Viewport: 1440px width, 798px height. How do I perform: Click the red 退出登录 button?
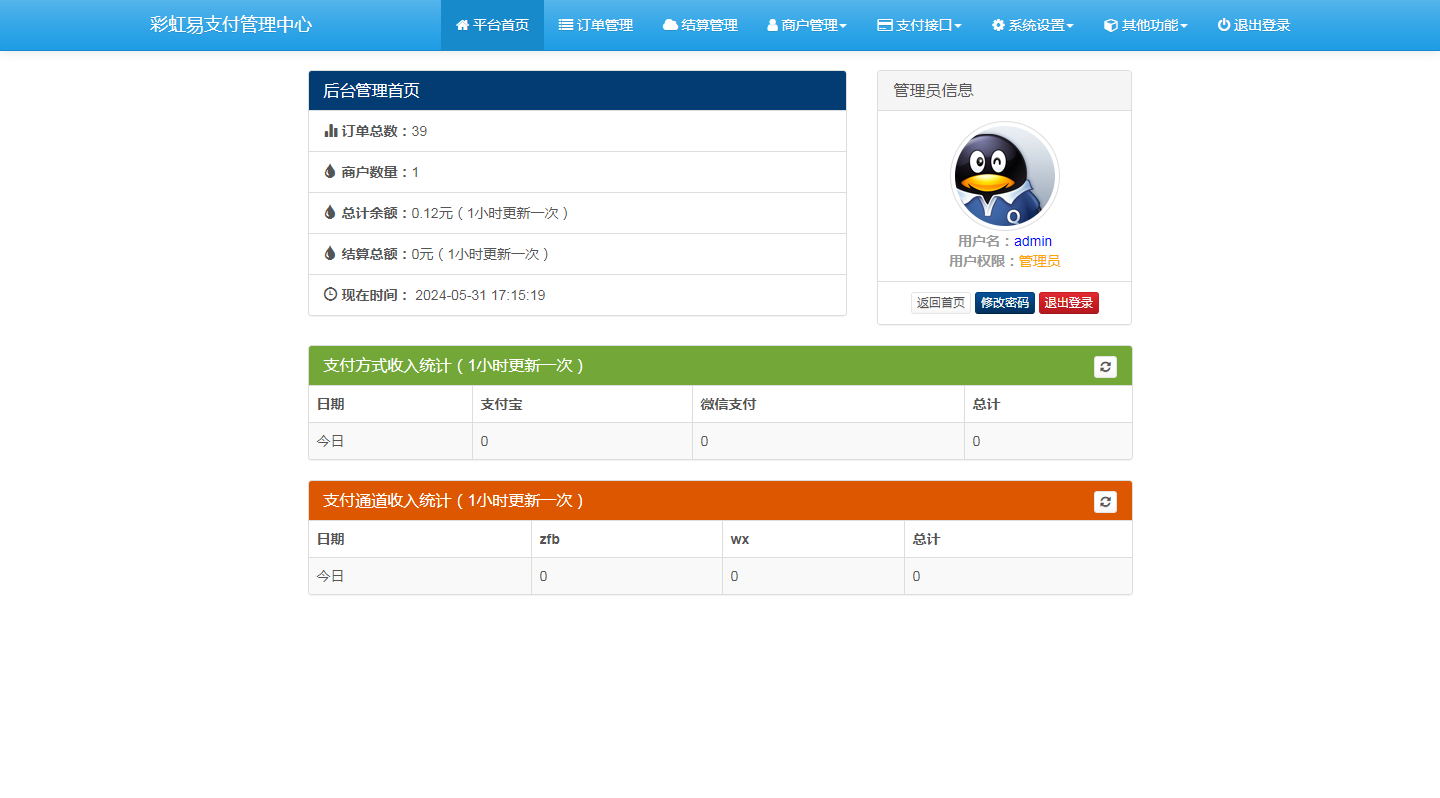click(x=1069, y=303)
